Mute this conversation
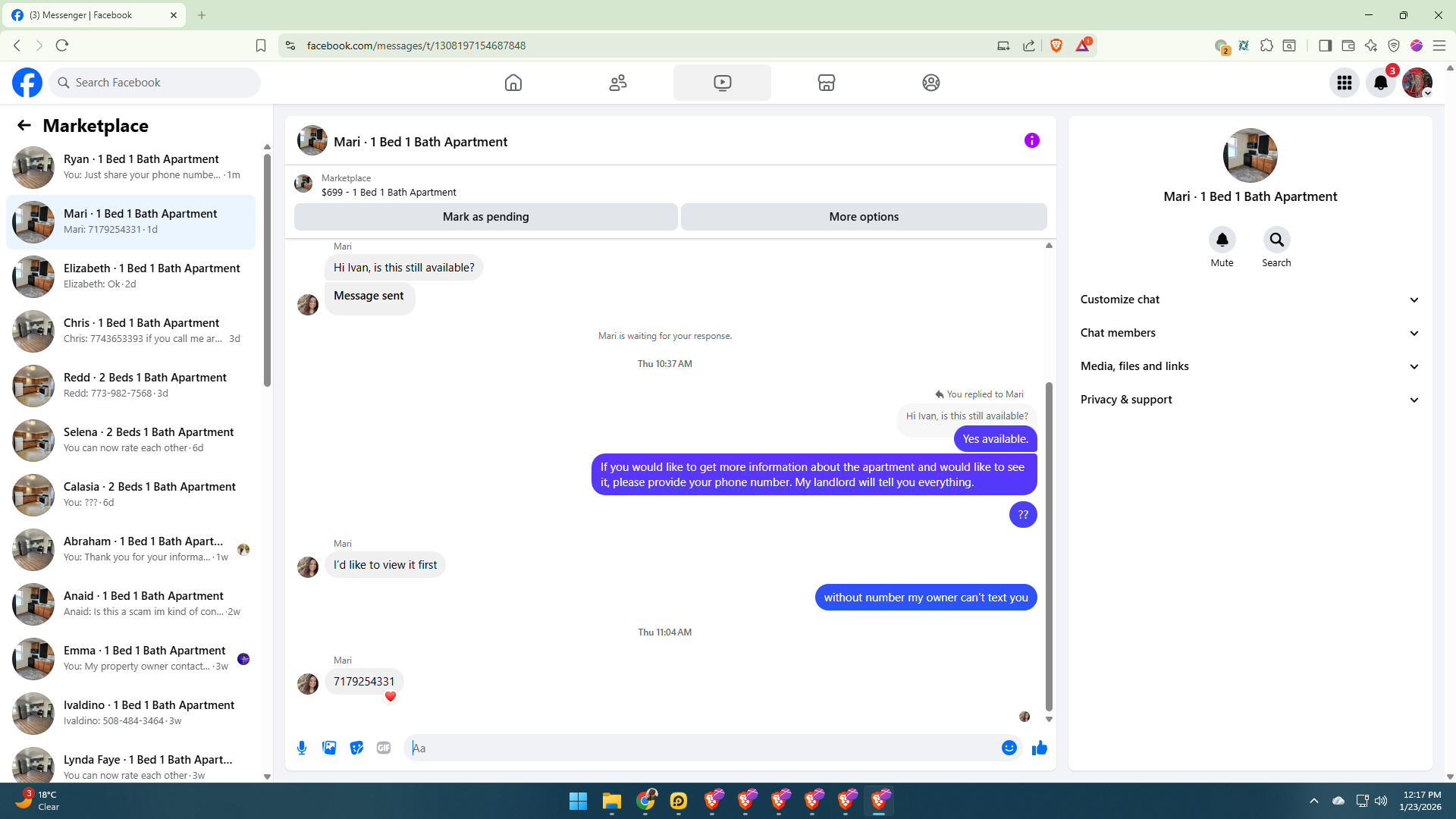Screen dimensions: 1456x819 tap(1222, 240)
